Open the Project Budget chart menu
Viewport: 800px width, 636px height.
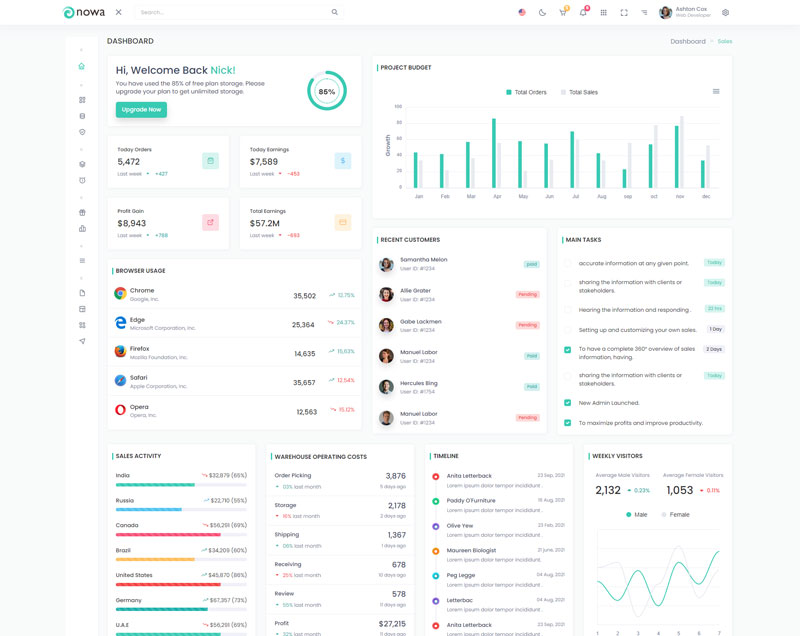716,92
